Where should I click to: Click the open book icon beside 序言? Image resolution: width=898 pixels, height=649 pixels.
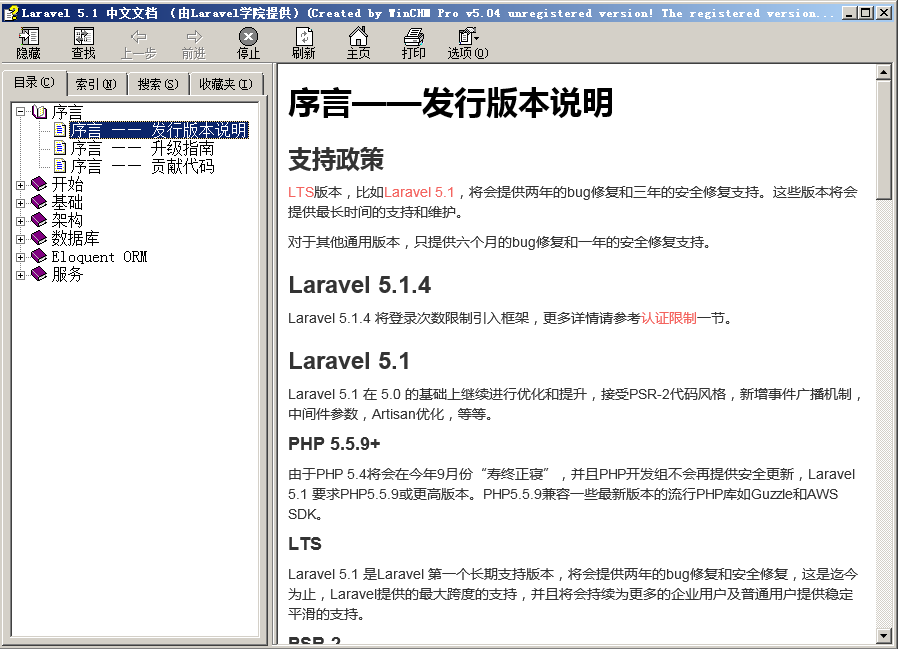[40, 112]
